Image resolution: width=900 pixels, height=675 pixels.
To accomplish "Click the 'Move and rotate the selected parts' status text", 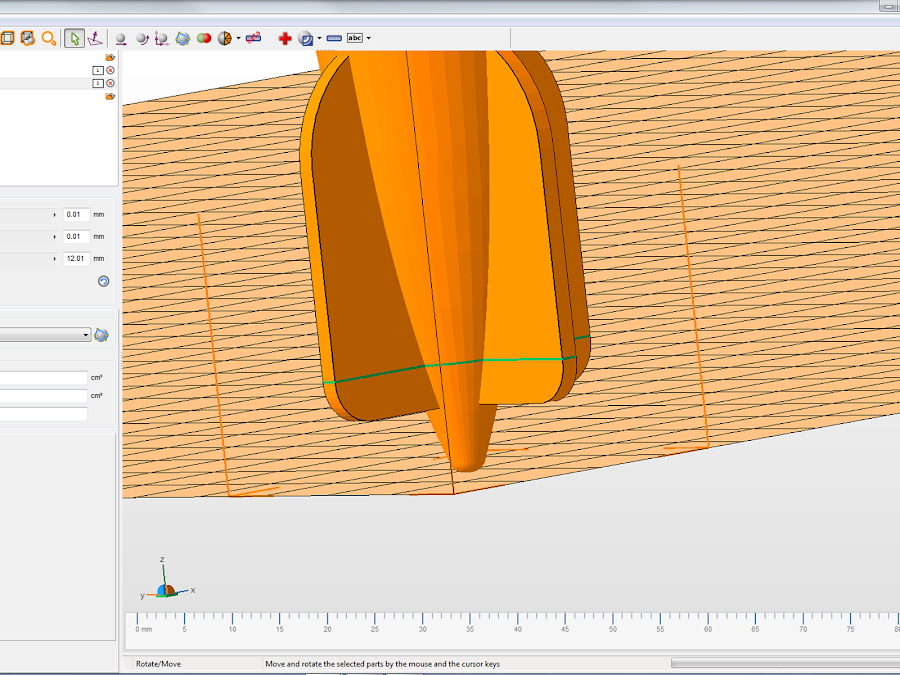I will tap(382, 664).
